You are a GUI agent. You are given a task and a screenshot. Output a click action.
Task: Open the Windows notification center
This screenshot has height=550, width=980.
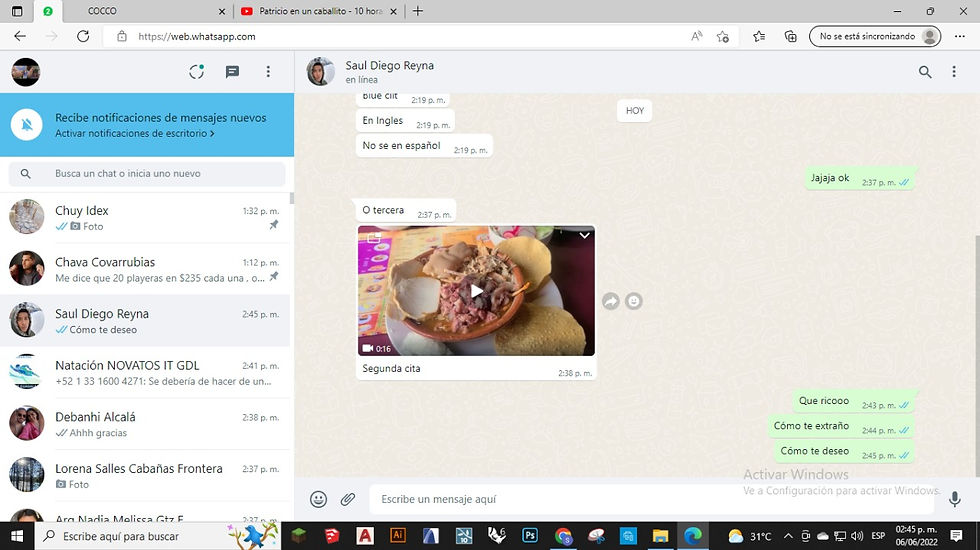(x=956, y=536)
